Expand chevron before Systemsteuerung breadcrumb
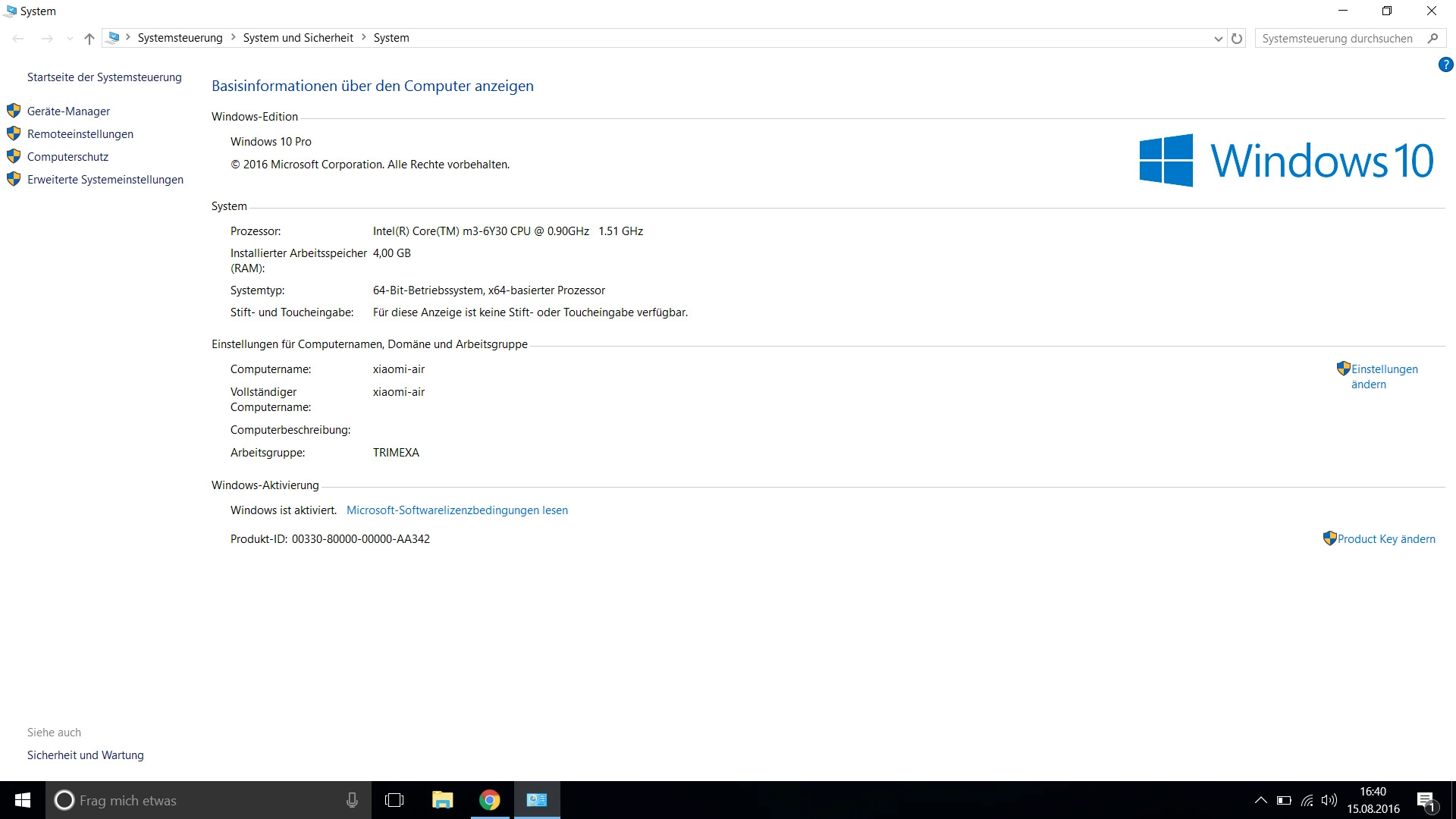Screen dimensions: 1456x819 (x=128, y=38)
